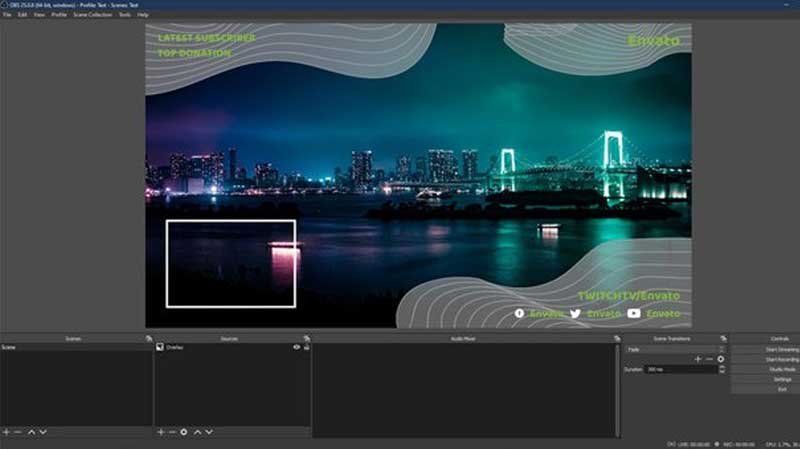The image size is (800, 450).
Task: Click the Scenes panel header
Action: [73, 339]
